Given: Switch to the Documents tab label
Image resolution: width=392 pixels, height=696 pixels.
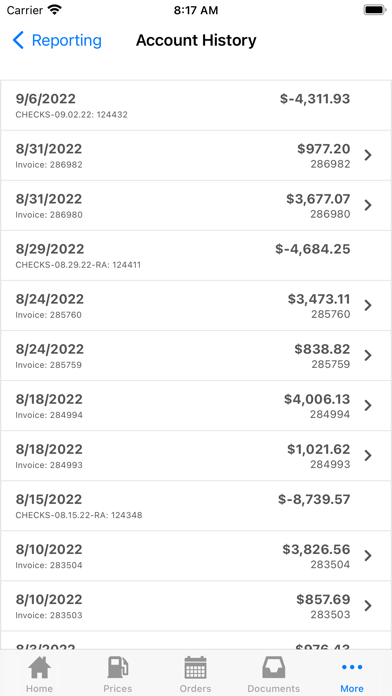Looking at the screenshot, I should point(273,688).
